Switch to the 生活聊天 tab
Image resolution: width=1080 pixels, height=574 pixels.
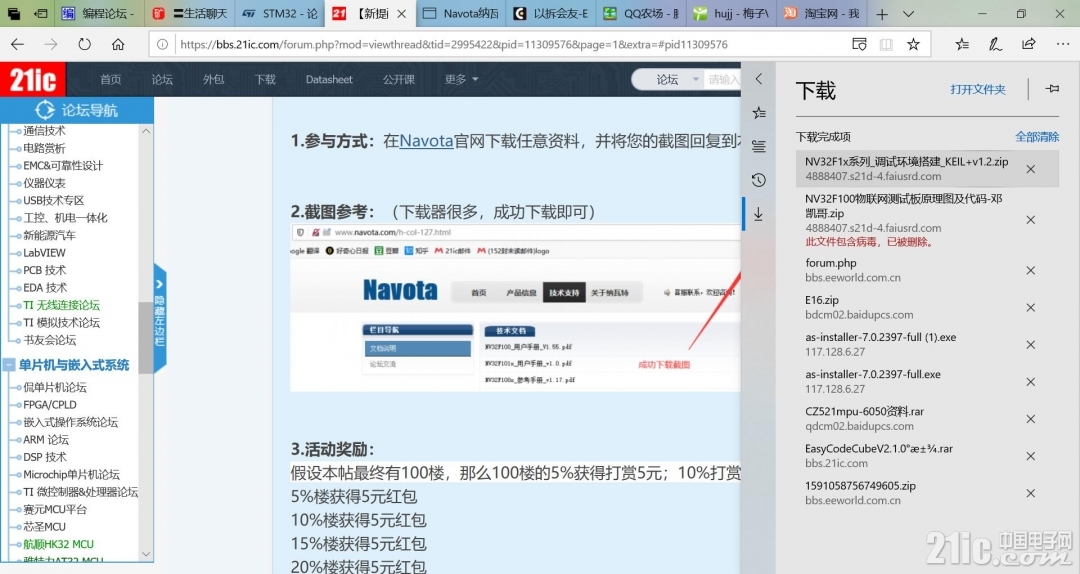point(189,14)
